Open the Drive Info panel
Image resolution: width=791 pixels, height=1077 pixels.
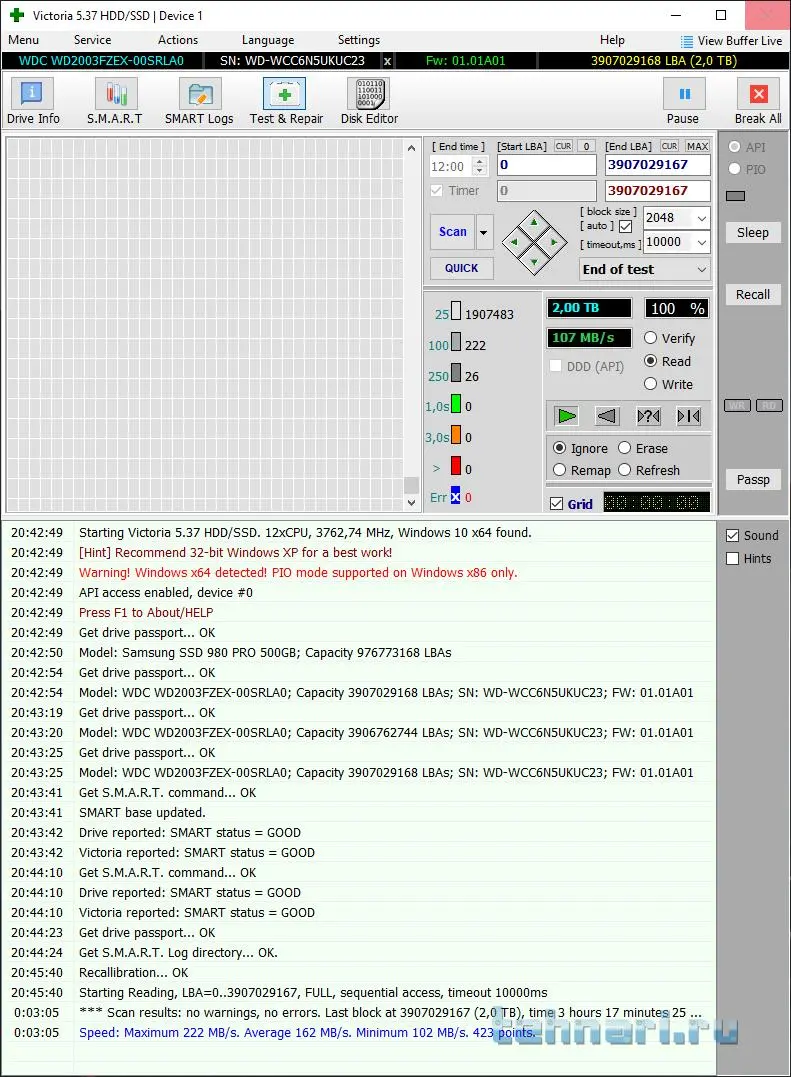[x=32, y=101]
